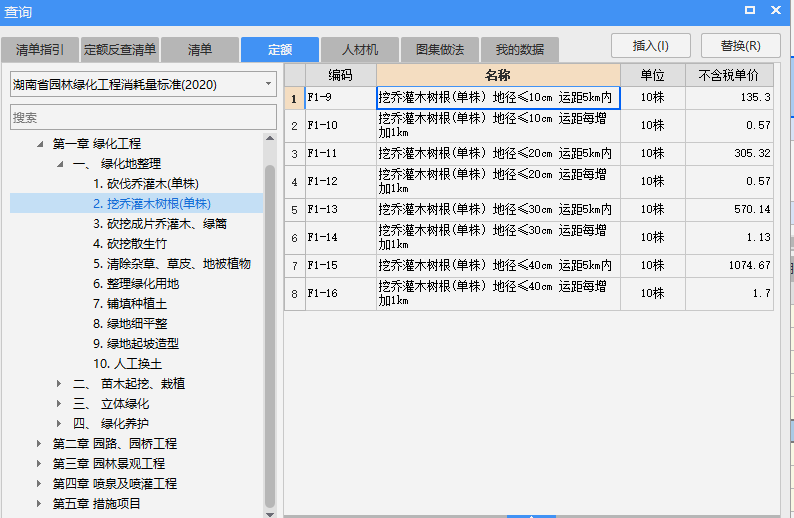This screenshot has width=794, height=518.
Task: Click the 搜索 input field
Action: [x=143, y=117]
